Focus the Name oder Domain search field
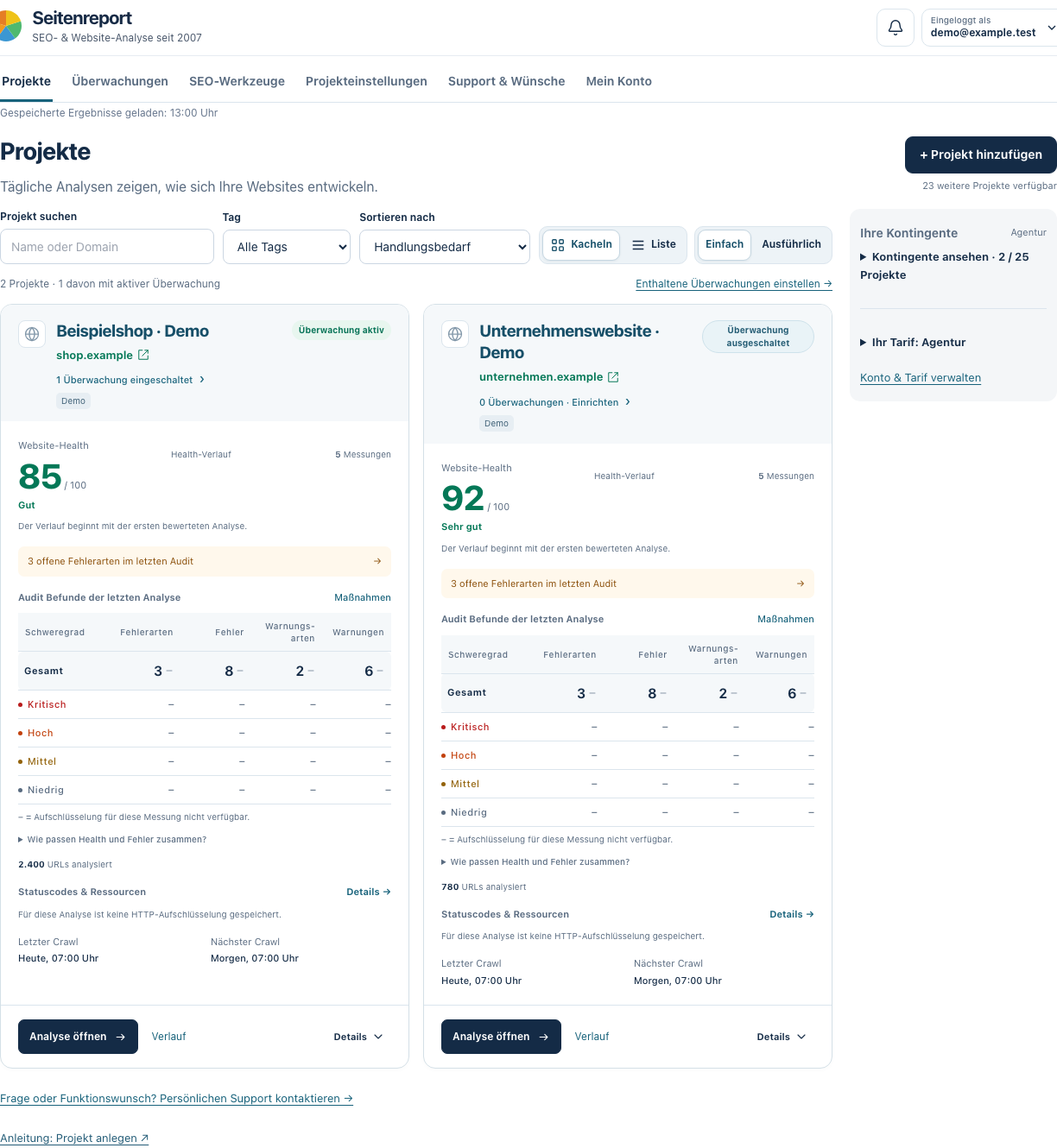The image size is (1057, 1148). point(107,247)
